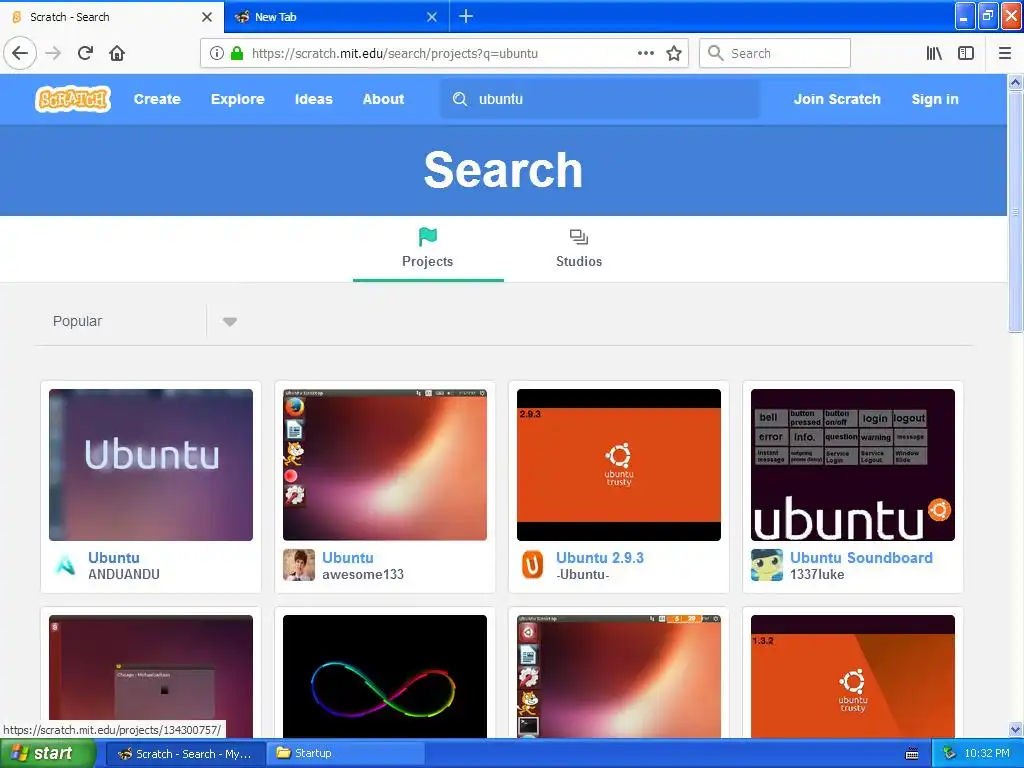Open the Ubuntu project title by awesome133

[x=347, y=558]
